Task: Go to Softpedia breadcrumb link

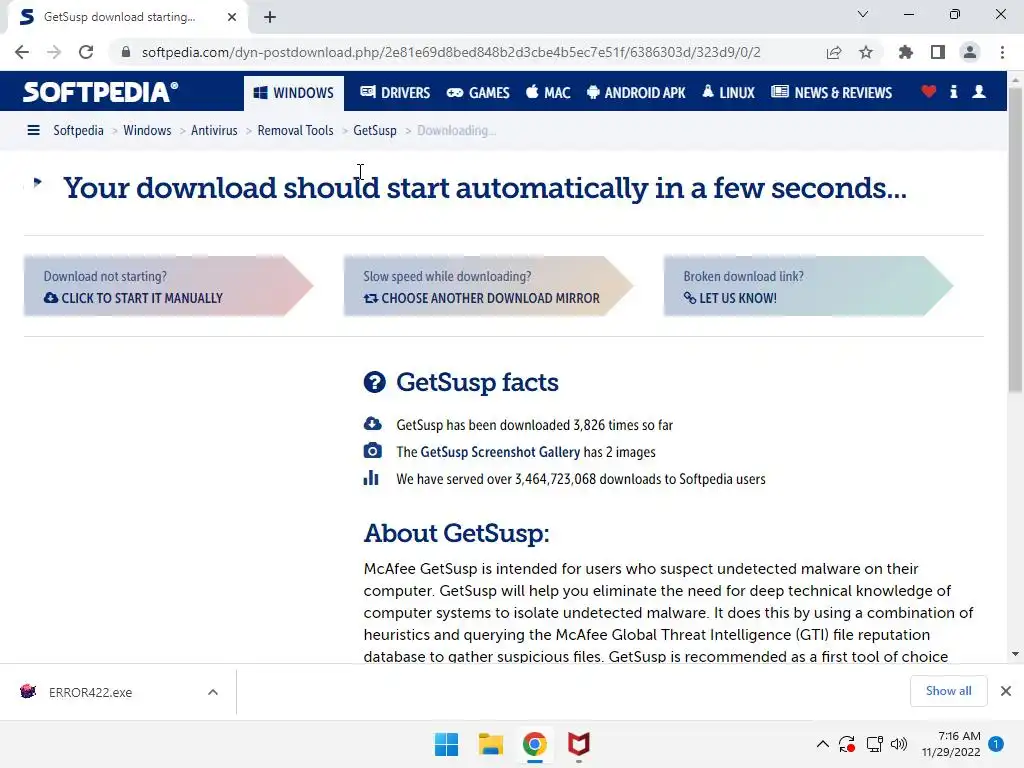Action: [x=78, y=131]
